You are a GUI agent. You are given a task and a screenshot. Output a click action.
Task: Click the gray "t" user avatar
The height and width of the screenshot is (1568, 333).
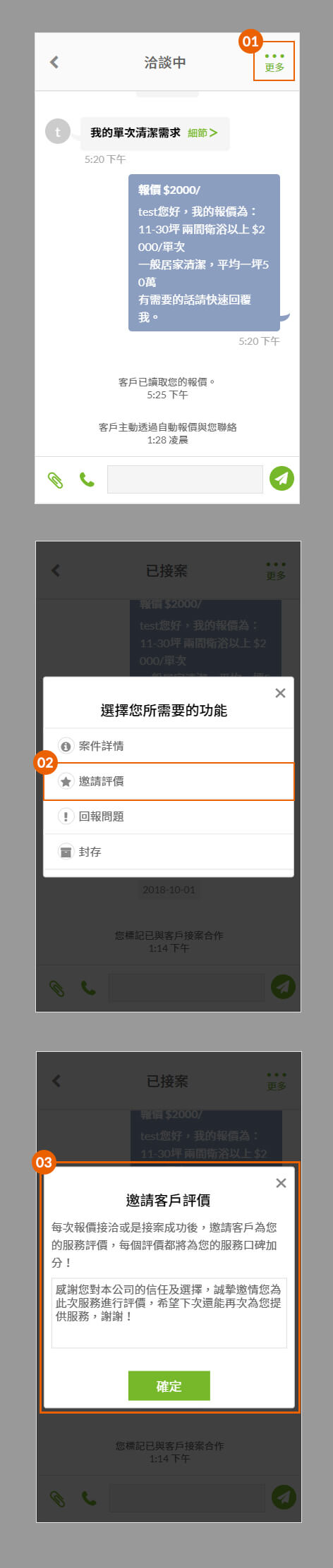tap(57, 131)
